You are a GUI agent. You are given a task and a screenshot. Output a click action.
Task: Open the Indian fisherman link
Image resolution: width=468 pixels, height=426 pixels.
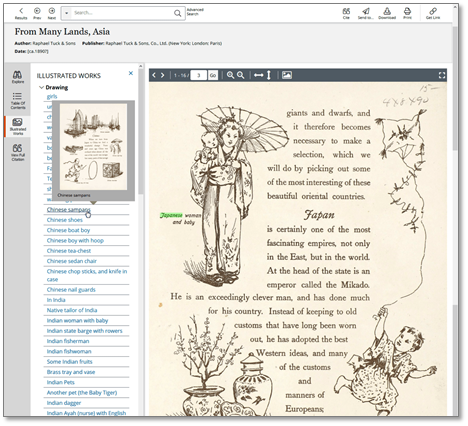tap(68, 341)
